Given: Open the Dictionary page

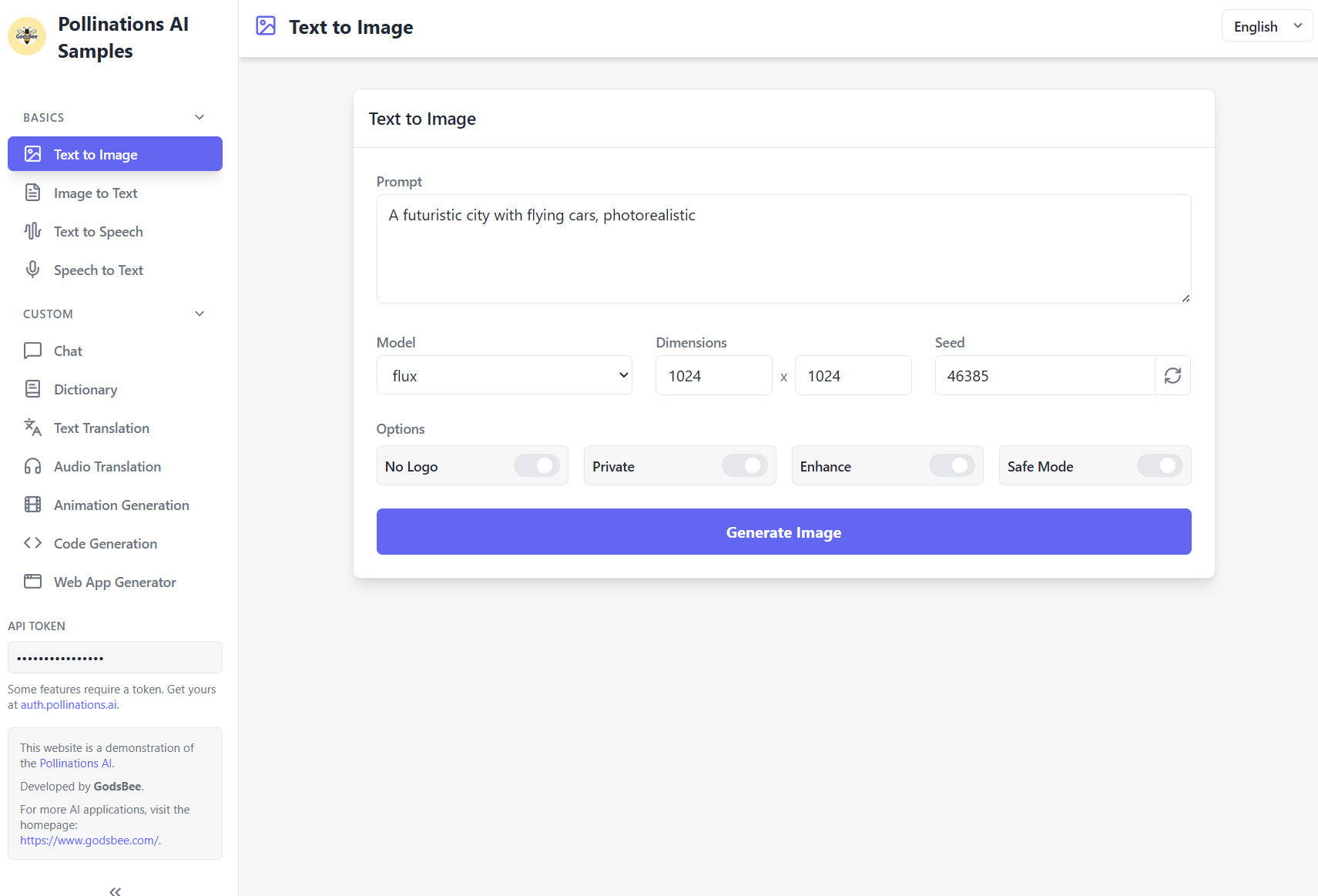Looking at the screenshot, I should click(x=115, y=389).
